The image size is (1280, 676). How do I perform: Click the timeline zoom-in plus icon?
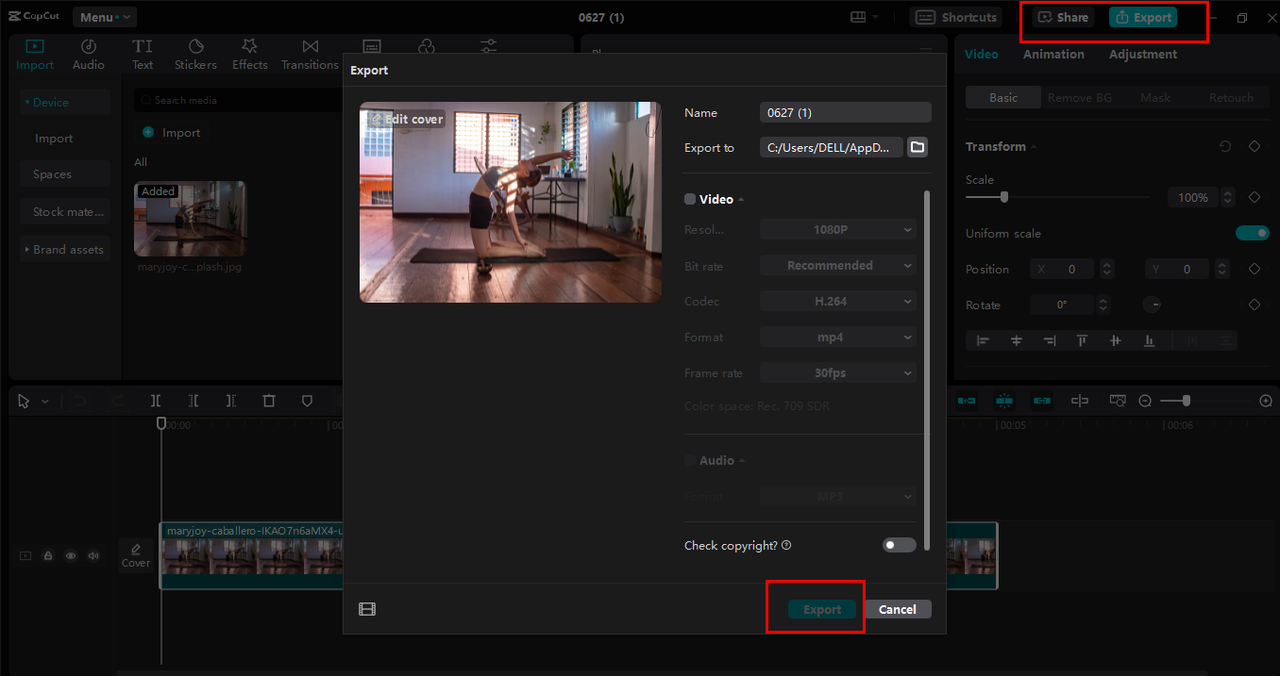tap(1266, 400)
